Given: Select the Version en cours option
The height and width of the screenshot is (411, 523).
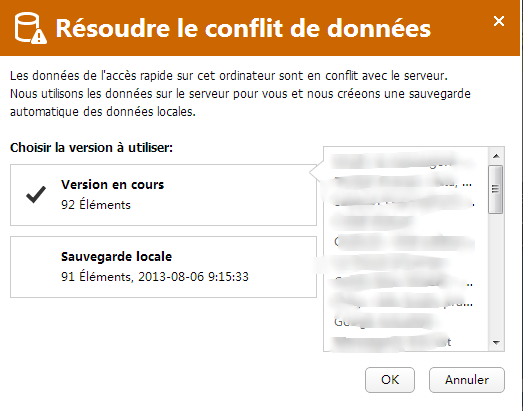Looking at the screenshot, I should pos(163,195).
